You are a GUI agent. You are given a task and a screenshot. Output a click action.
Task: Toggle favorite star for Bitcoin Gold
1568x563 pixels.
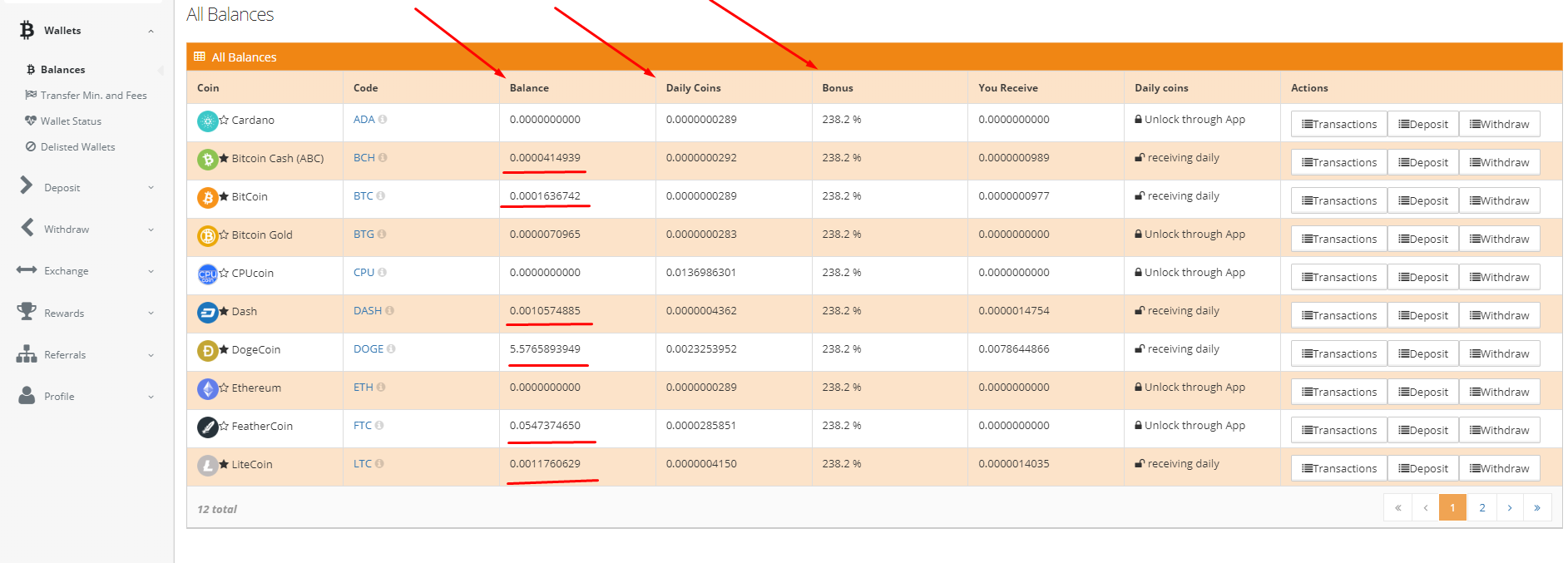pos(224,235)
